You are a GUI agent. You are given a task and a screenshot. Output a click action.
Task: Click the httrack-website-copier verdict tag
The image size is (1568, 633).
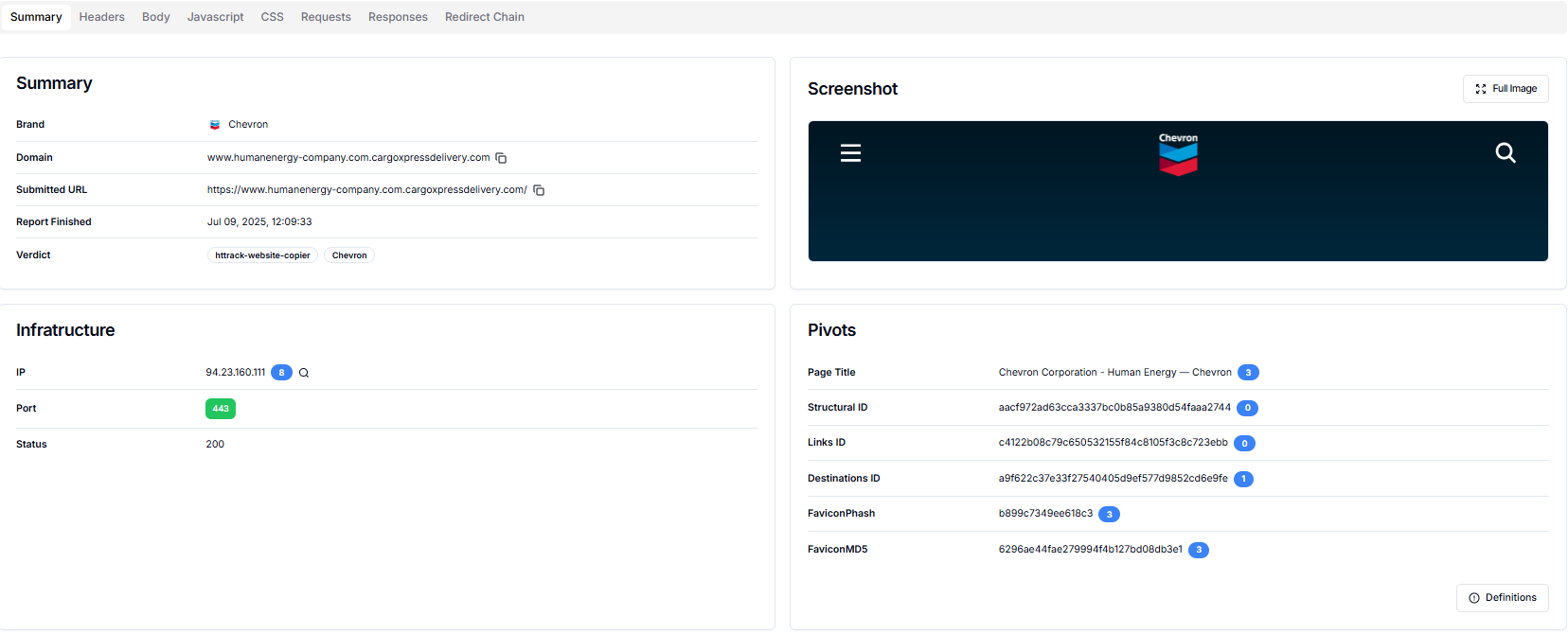[x=262, y=255]
